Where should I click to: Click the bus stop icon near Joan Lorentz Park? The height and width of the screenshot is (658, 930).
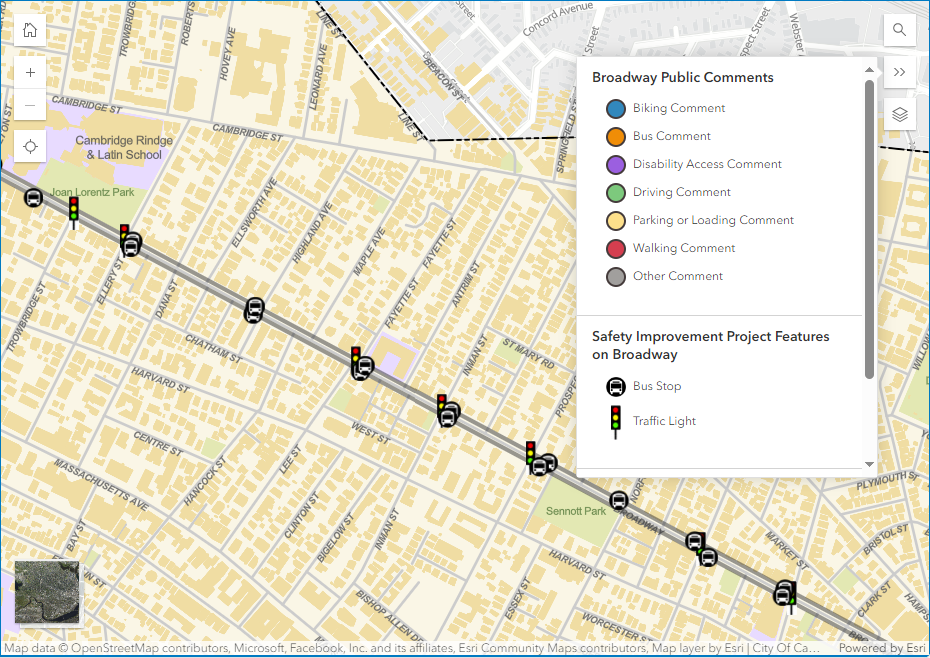[x=33, y=198]
